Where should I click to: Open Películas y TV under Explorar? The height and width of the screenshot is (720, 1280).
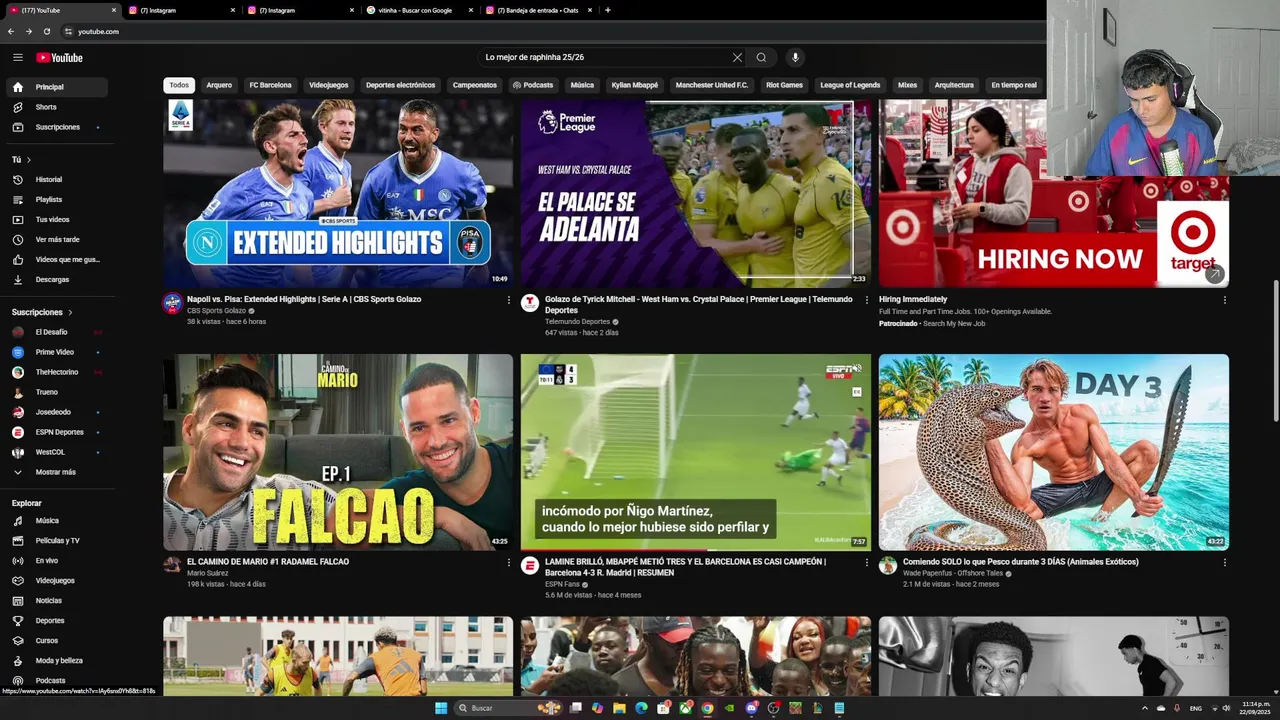tap(55, 540)
